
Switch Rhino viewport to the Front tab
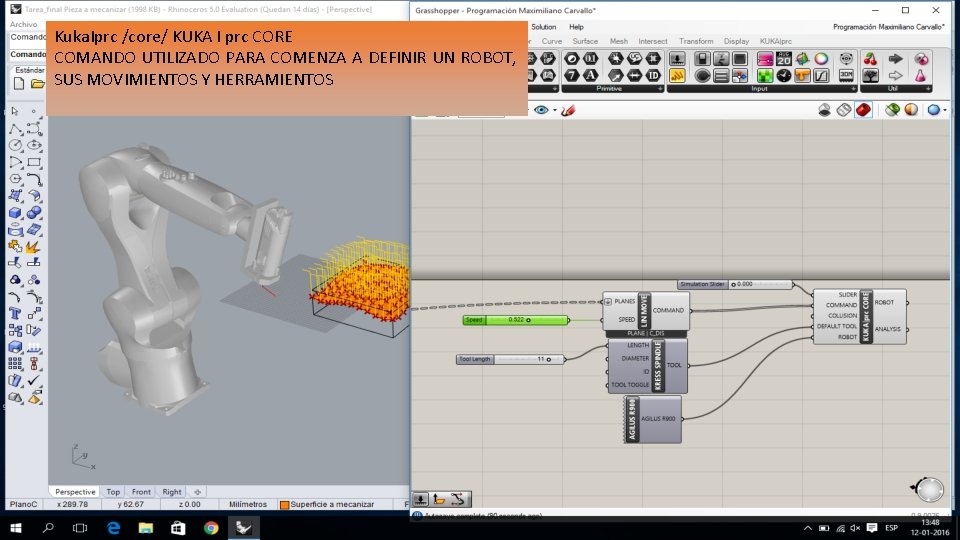coord(141,492)
